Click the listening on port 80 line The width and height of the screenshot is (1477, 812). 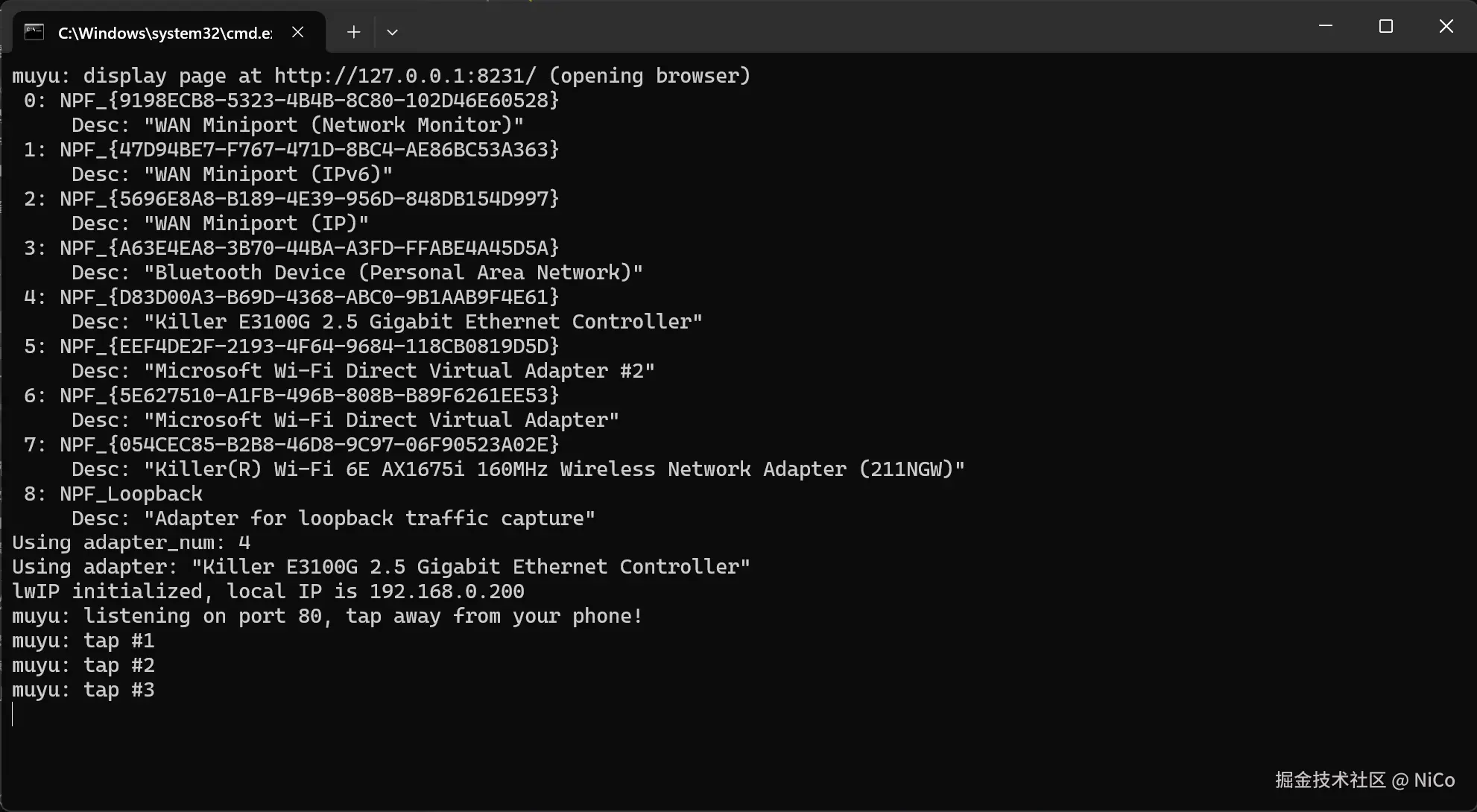(327, 616)
